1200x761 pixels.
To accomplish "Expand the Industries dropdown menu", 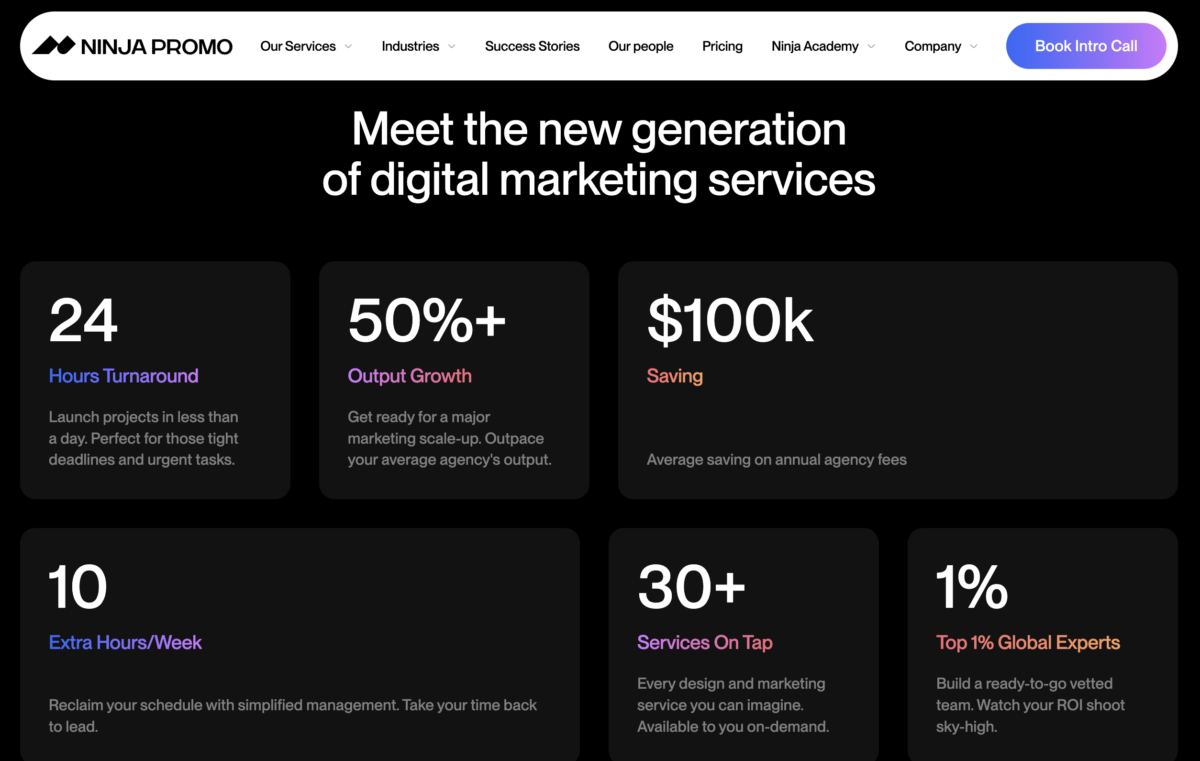I will pos(451,46).
